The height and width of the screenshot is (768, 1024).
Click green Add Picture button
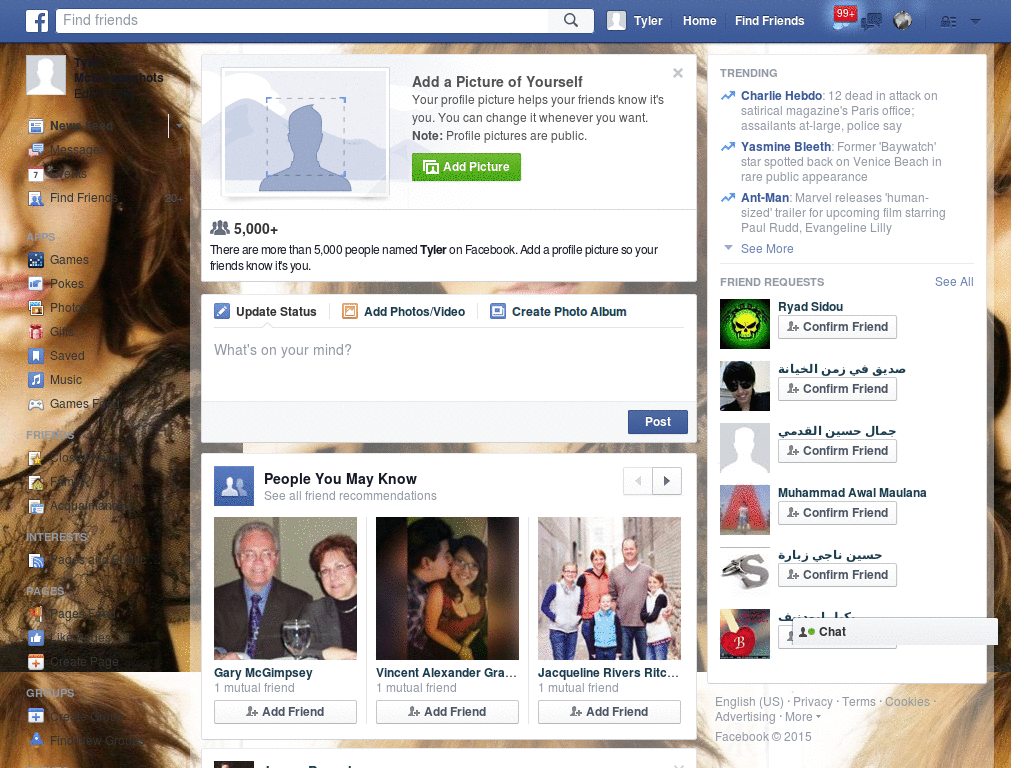point(466,167)
